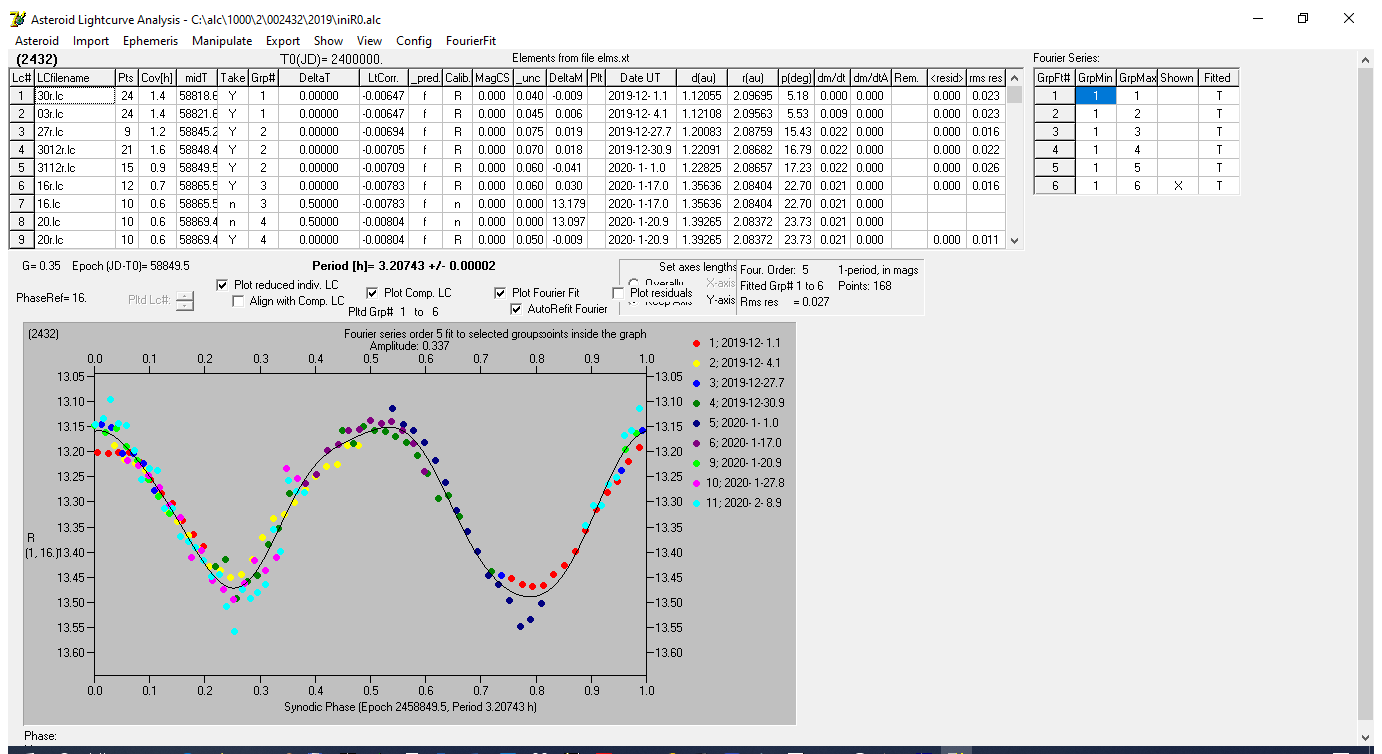Click red legend dot for 2019-12-1.1
1382x754 pixels.
click(697, 343)
